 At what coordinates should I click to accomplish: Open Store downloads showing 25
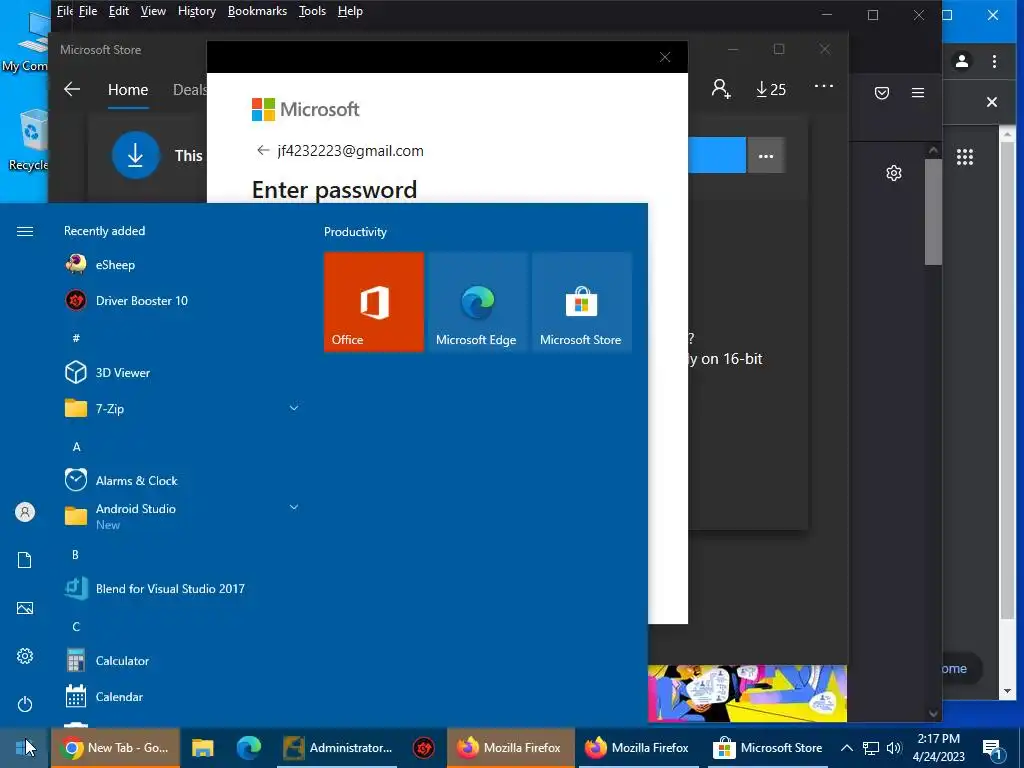point(771,89)
